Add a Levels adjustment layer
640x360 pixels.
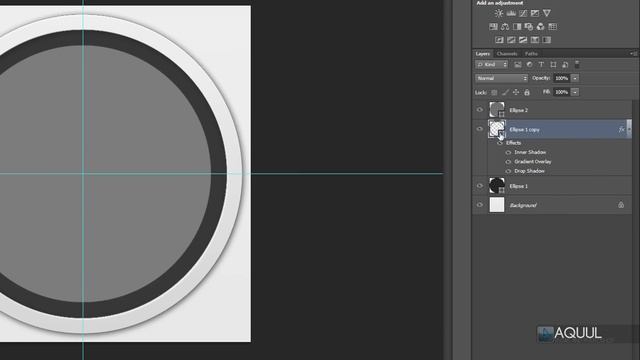click(511, 13)
